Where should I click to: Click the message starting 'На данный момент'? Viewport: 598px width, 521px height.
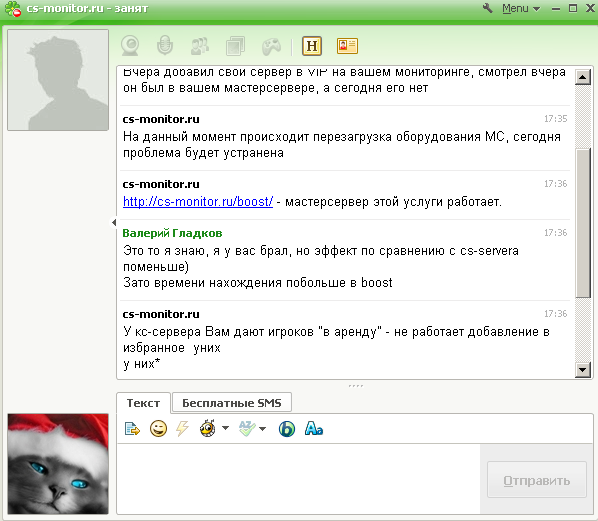coord(342,145)
